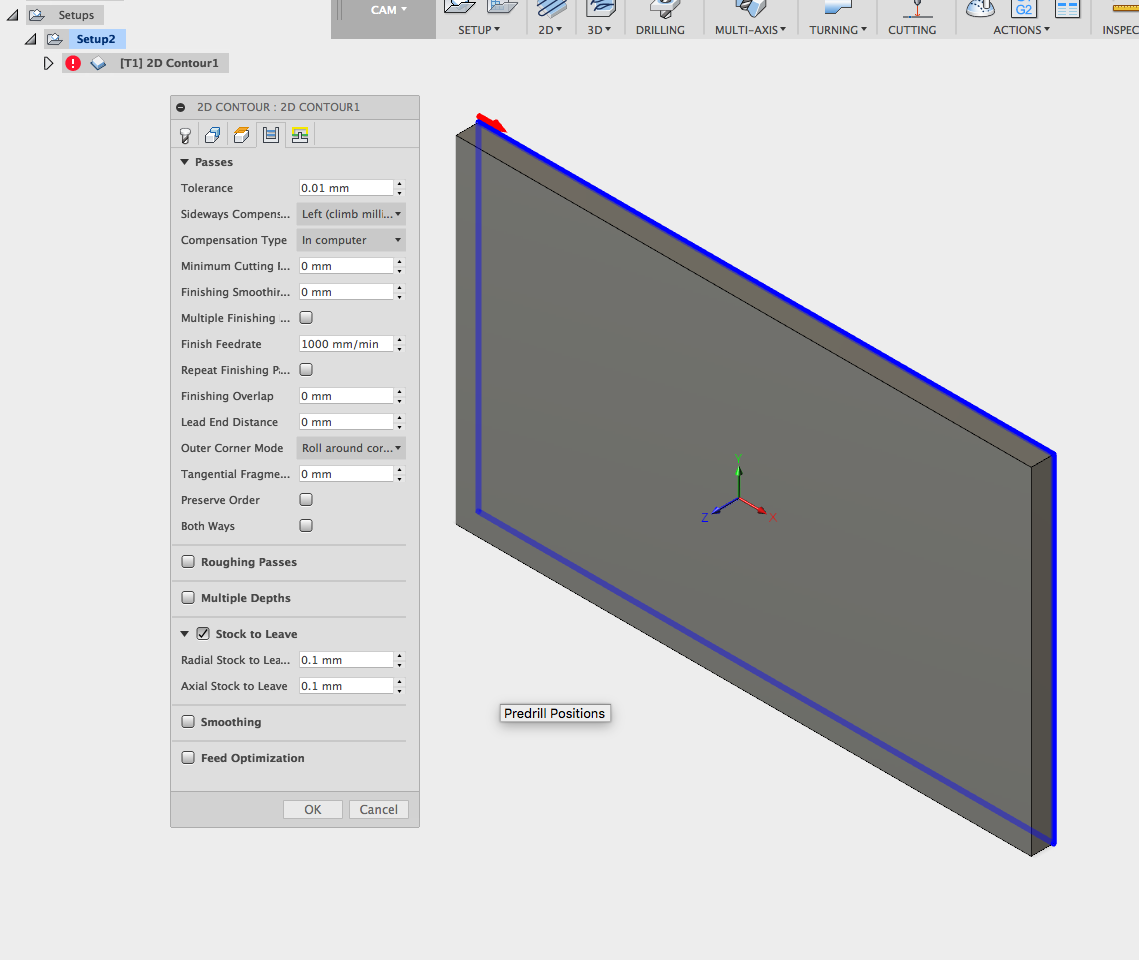
Task: Enable the Roughing Passes checkbox
Action: [x=188, y=562]
